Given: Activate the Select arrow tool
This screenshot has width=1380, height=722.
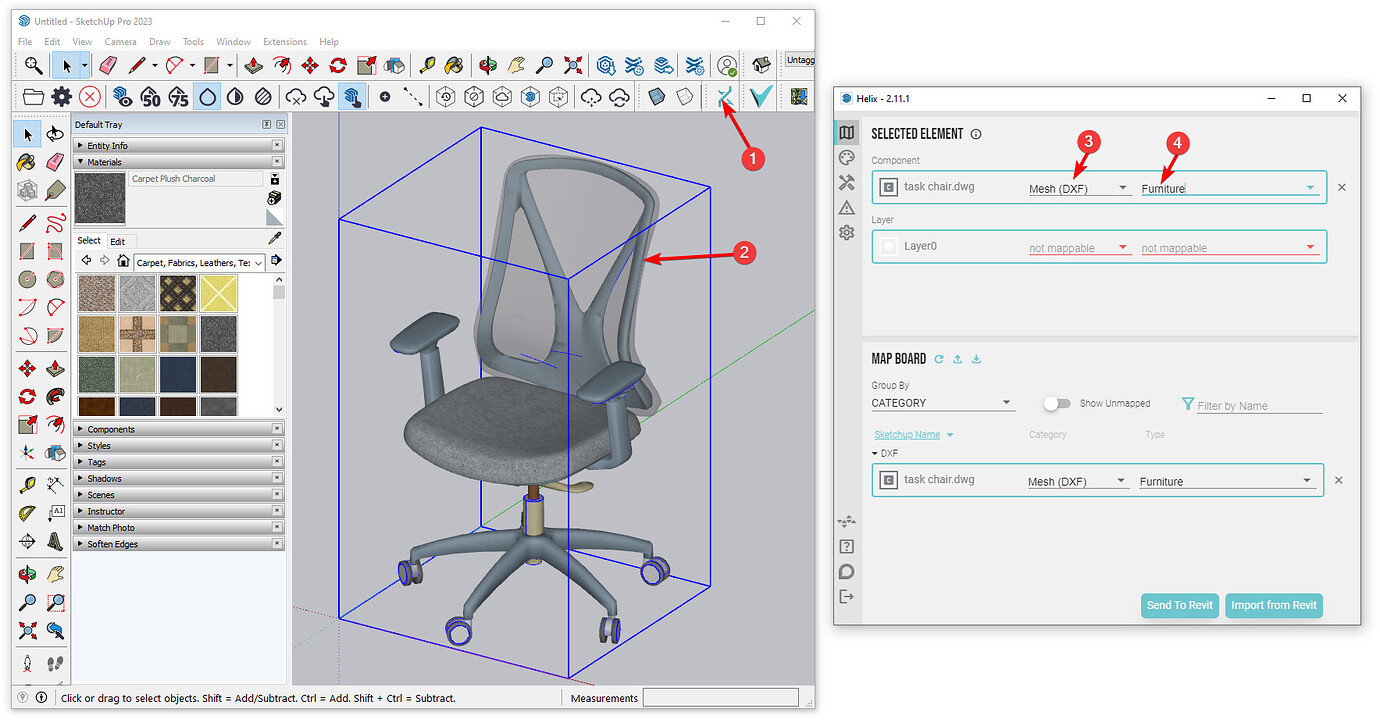Looking at the screenshot, I should [x=68, y=65].
